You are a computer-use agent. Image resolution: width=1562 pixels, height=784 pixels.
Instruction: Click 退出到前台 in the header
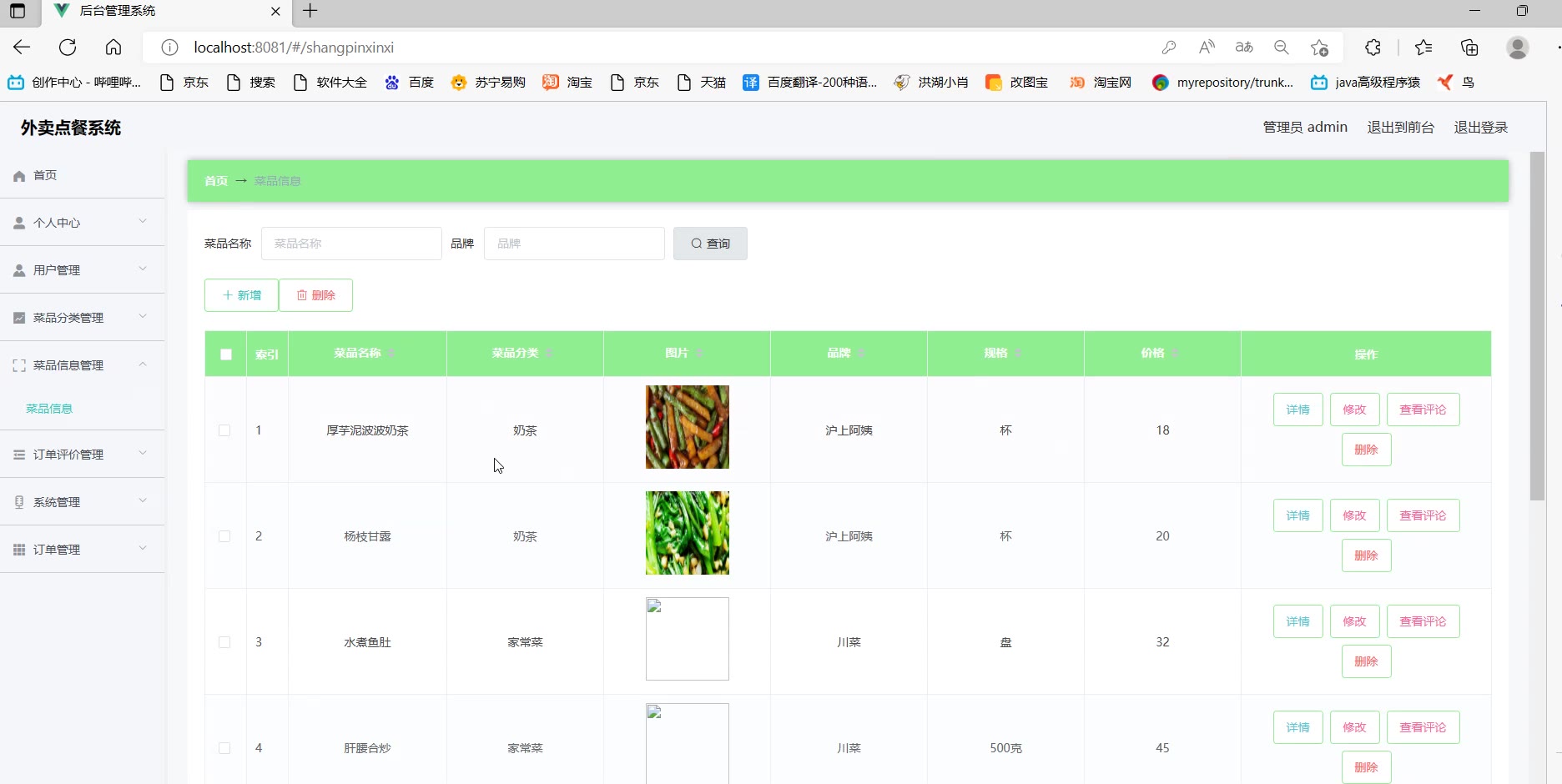click(x=1401, y=128)
